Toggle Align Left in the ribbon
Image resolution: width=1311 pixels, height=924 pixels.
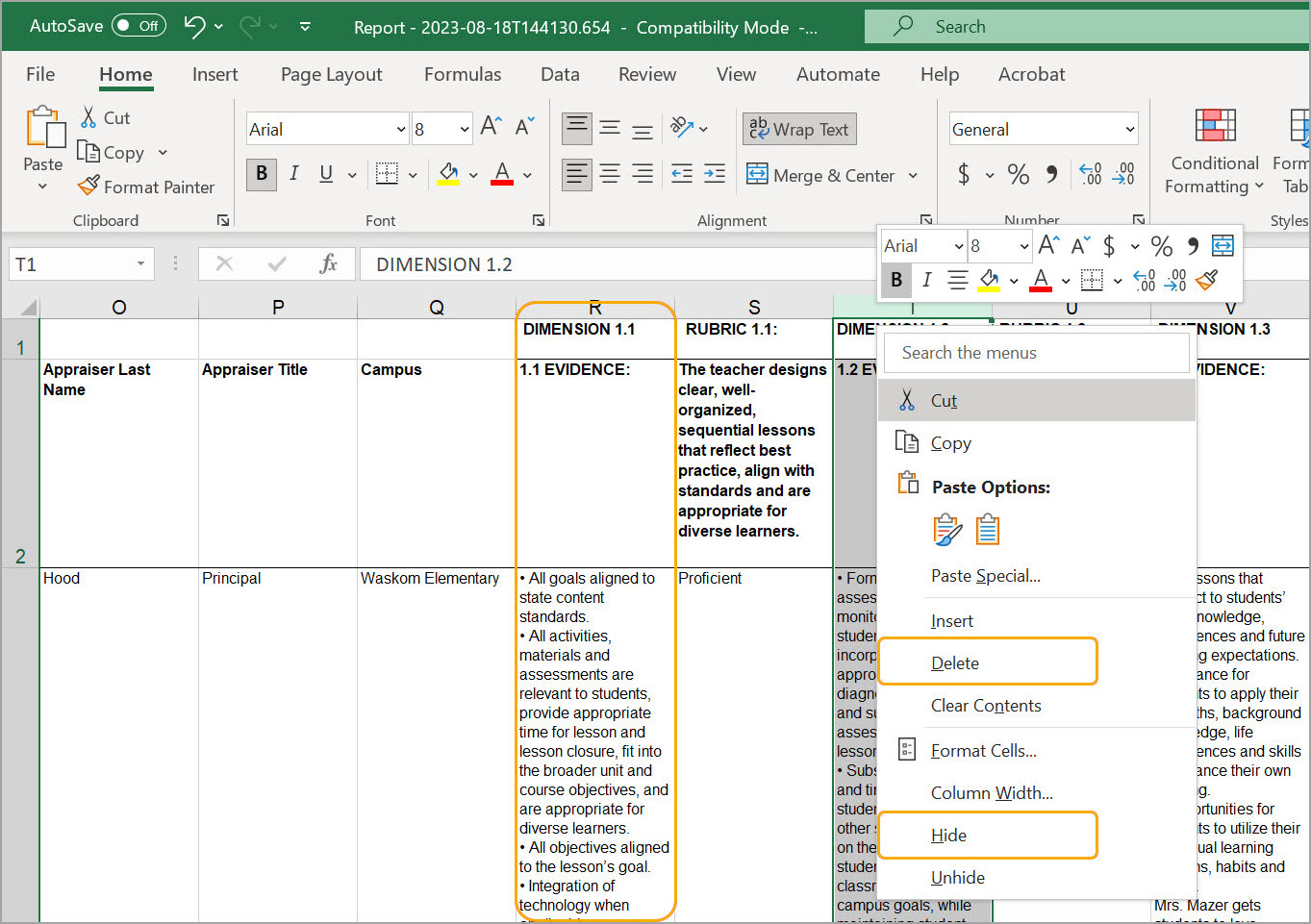(x=577, y=174)
